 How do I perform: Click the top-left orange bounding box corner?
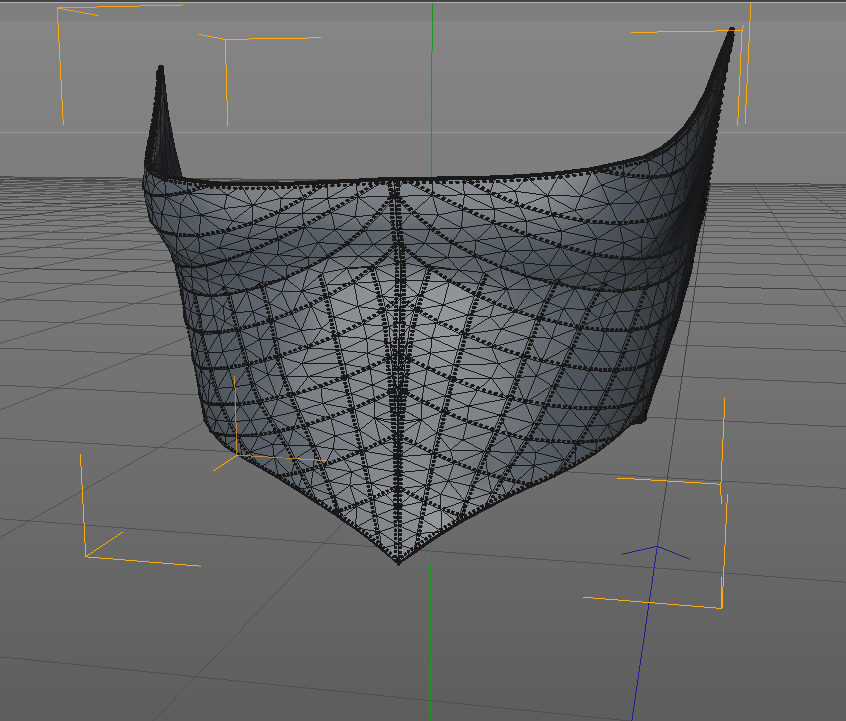tap(59, 9)
